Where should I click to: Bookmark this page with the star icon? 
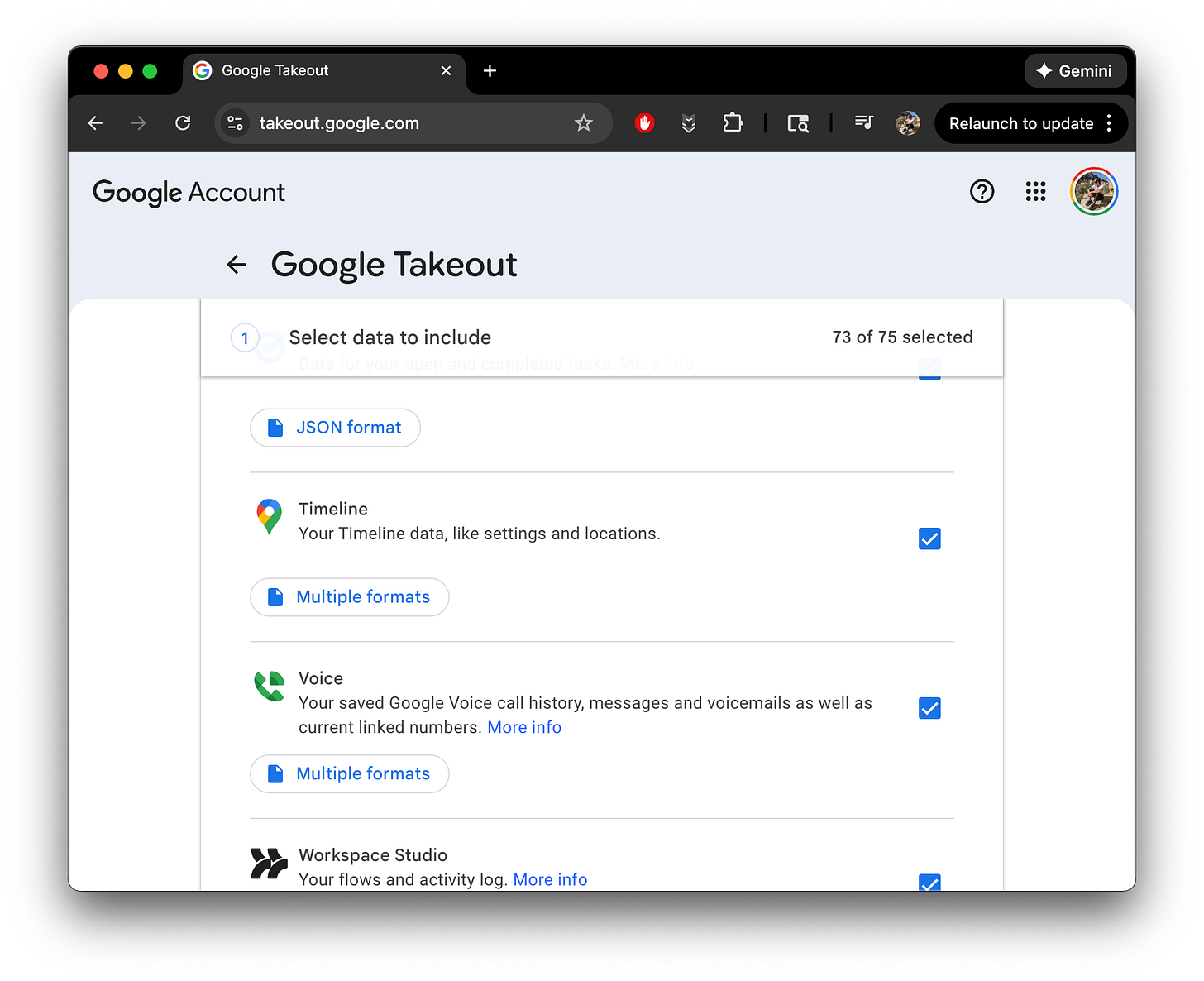584,123
